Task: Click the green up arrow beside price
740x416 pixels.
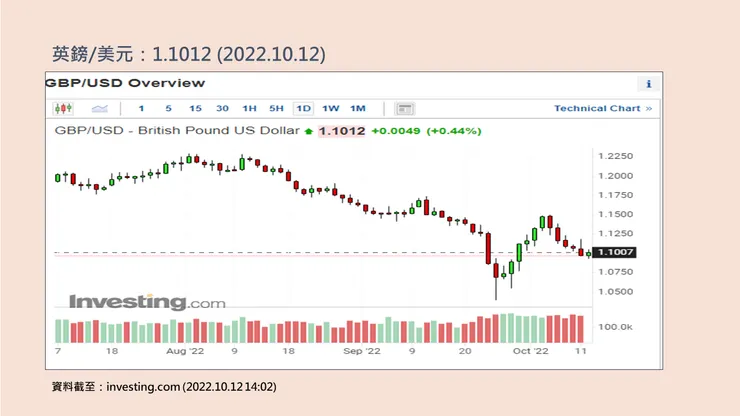Action: point(309,131)
